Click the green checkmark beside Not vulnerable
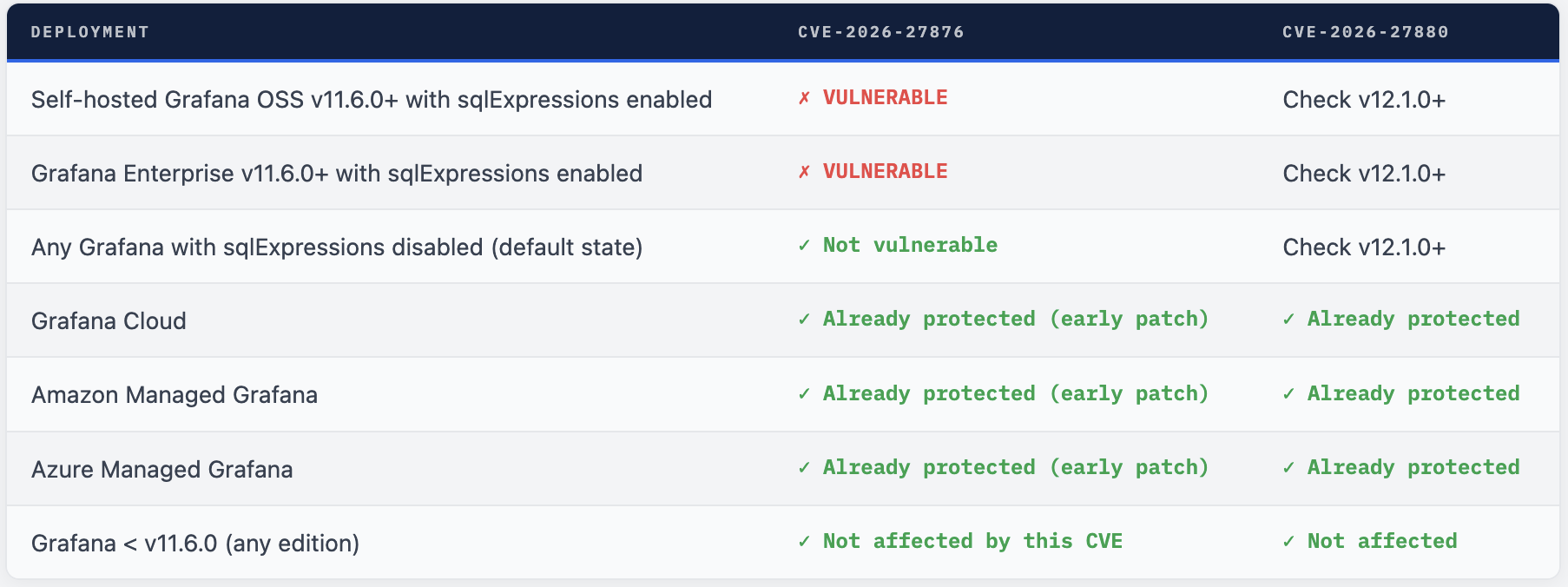 click(x=804, y=246)
